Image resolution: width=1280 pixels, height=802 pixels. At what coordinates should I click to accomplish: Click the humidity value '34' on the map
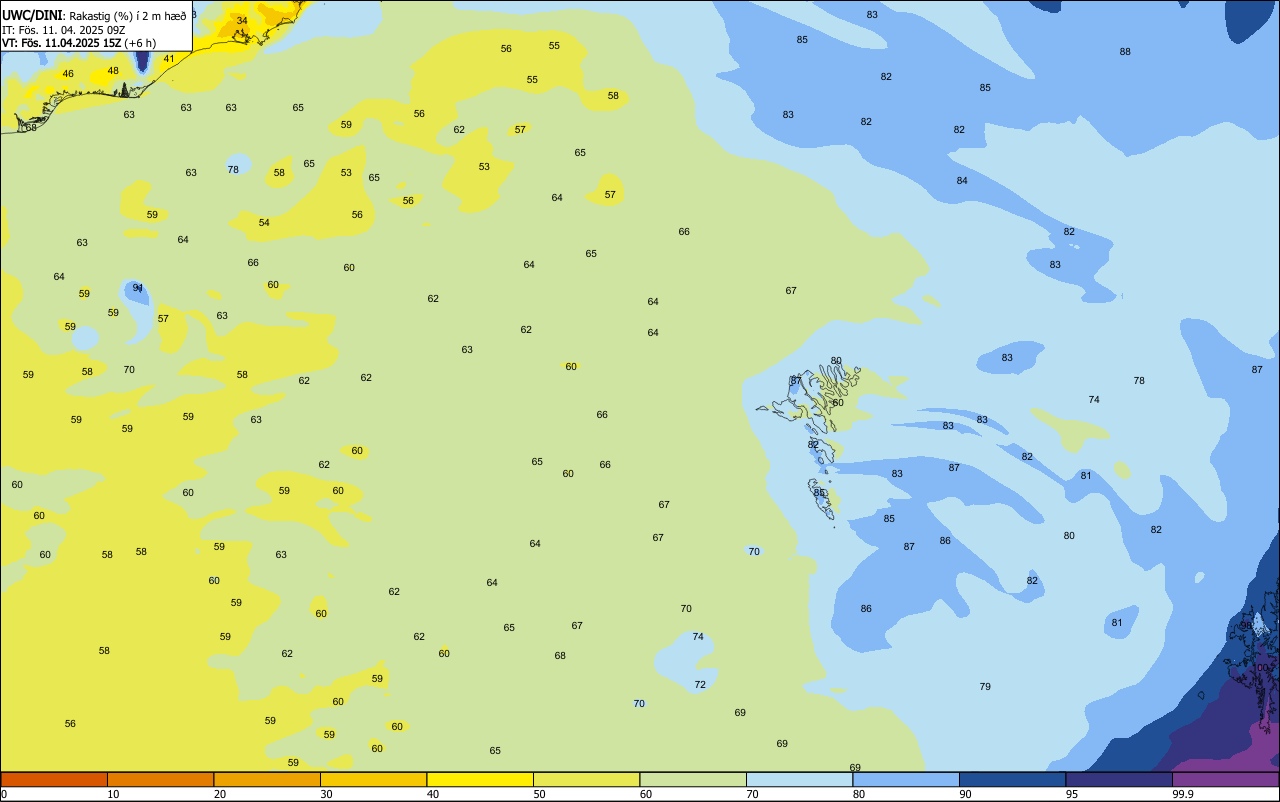point(242,20)
